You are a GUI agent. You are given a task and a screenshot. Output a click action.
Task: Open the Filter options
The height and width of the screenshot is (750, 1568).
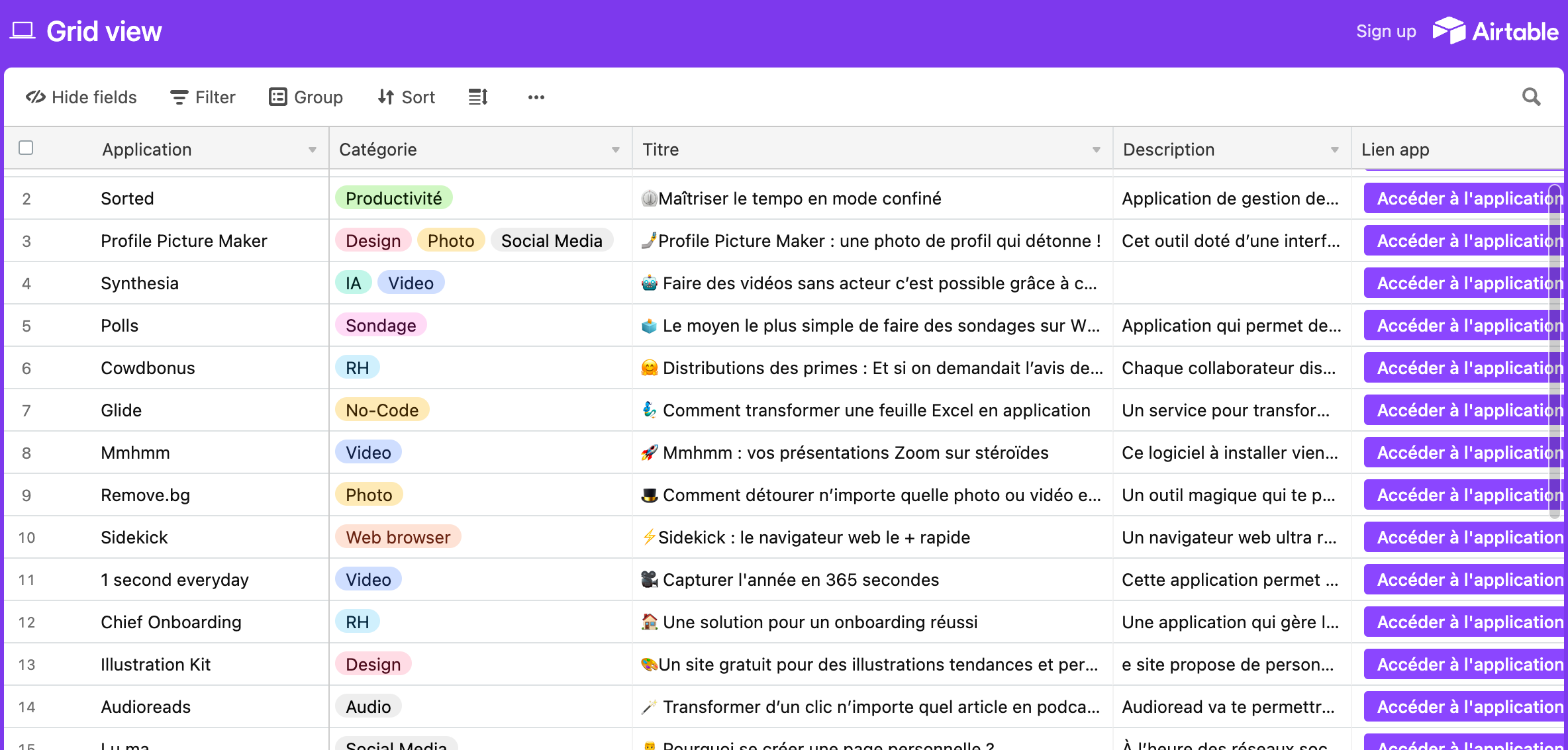point(203,97)
